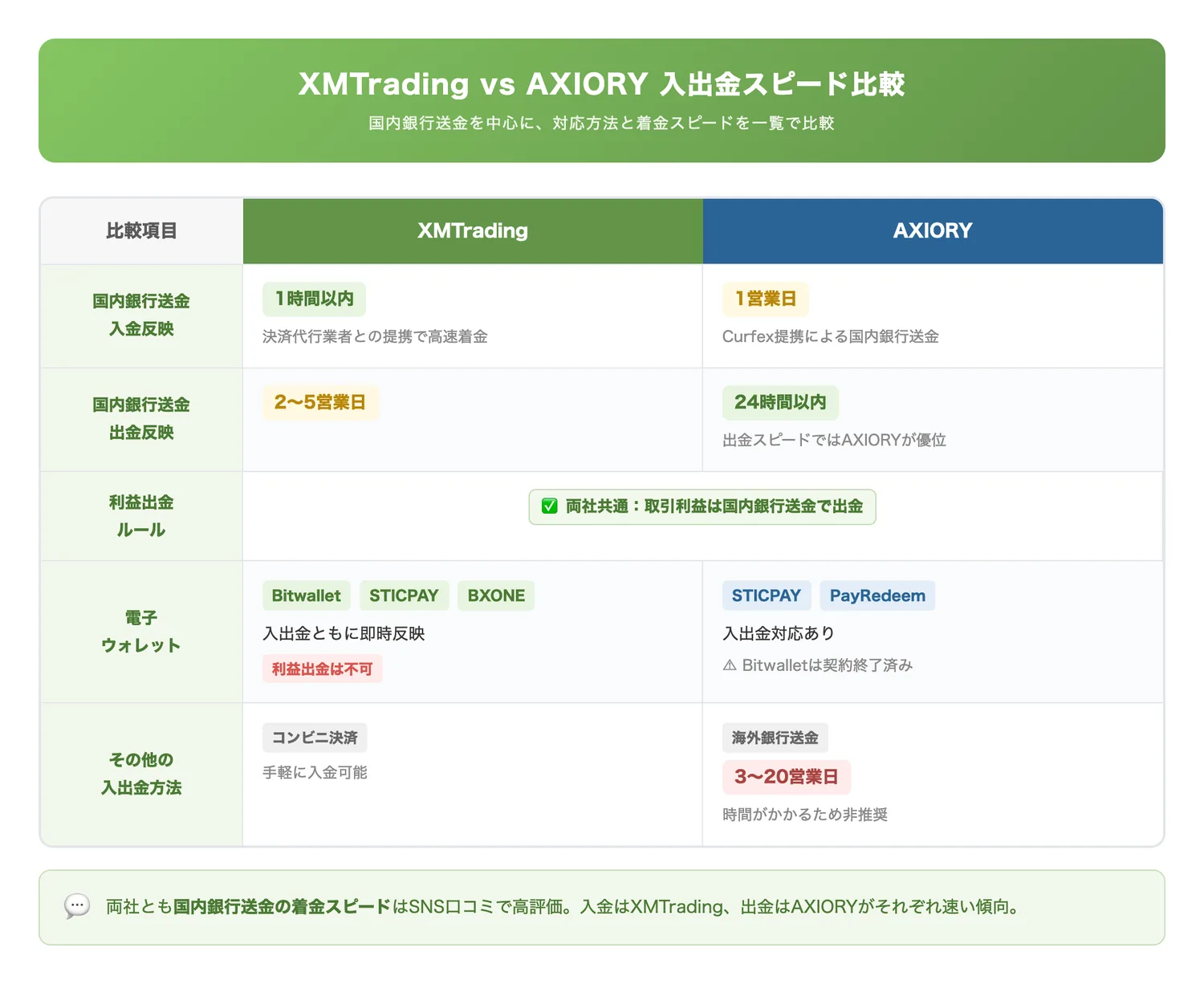Click the 利益出金ルール row label
The width and height of the screenshot is (1204, 984).
pyautogui.click(x=141, y=516)
